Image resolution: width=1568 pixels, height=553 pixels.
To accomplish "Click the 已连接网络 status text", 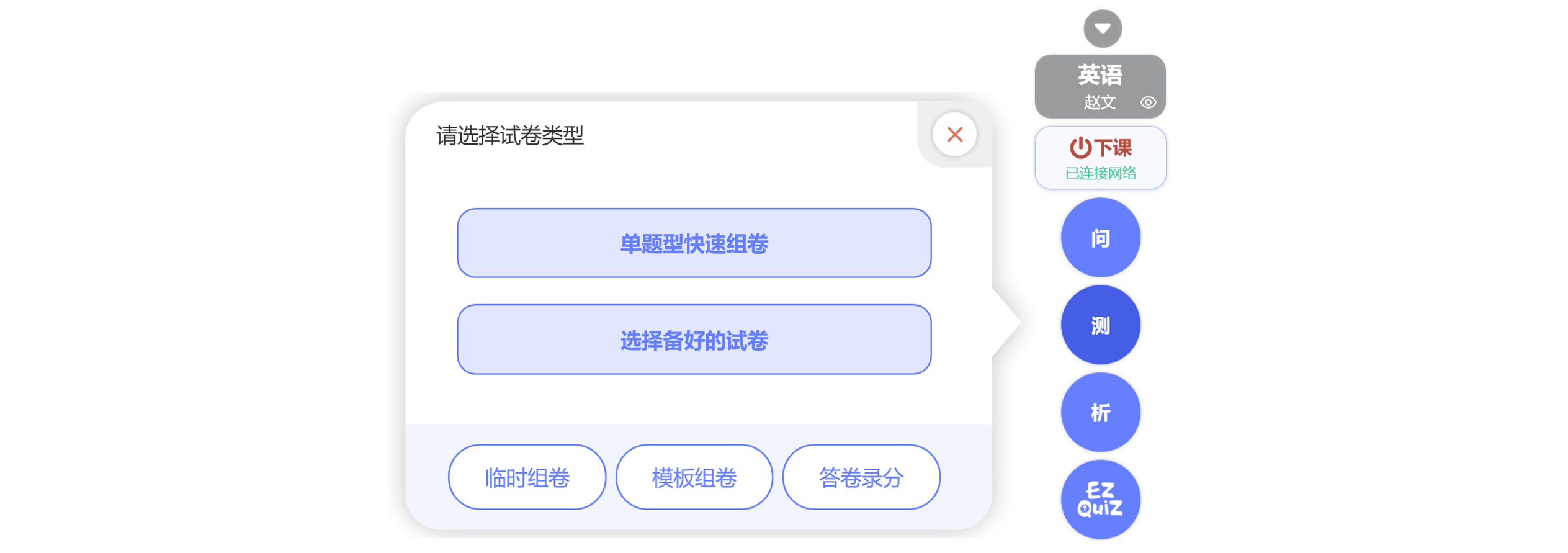I will tap(1100, 173).
